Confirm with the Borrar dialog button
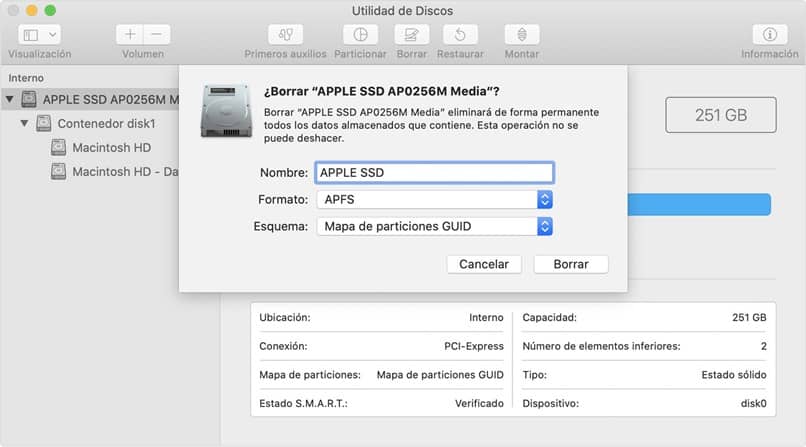The height and width of the screenshot is (447, 806). point(571,264)
